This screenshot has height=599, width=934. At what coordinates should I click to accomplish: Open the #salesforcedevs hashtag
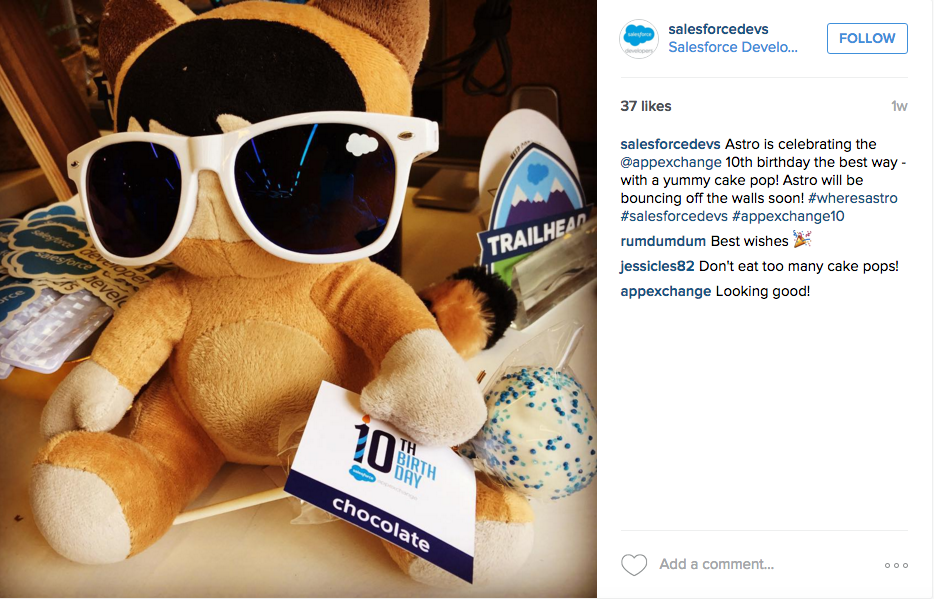tap(674, 216)
